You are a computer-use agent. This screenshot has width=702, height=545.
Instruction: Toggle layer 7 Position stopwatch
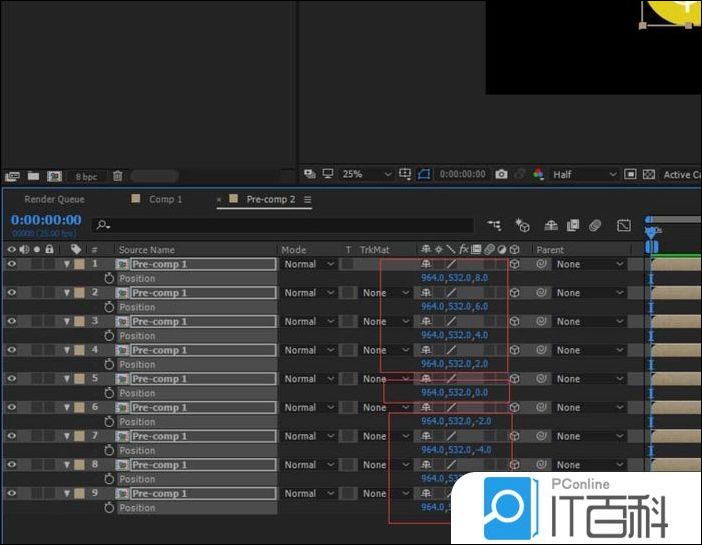coord(109,450)
